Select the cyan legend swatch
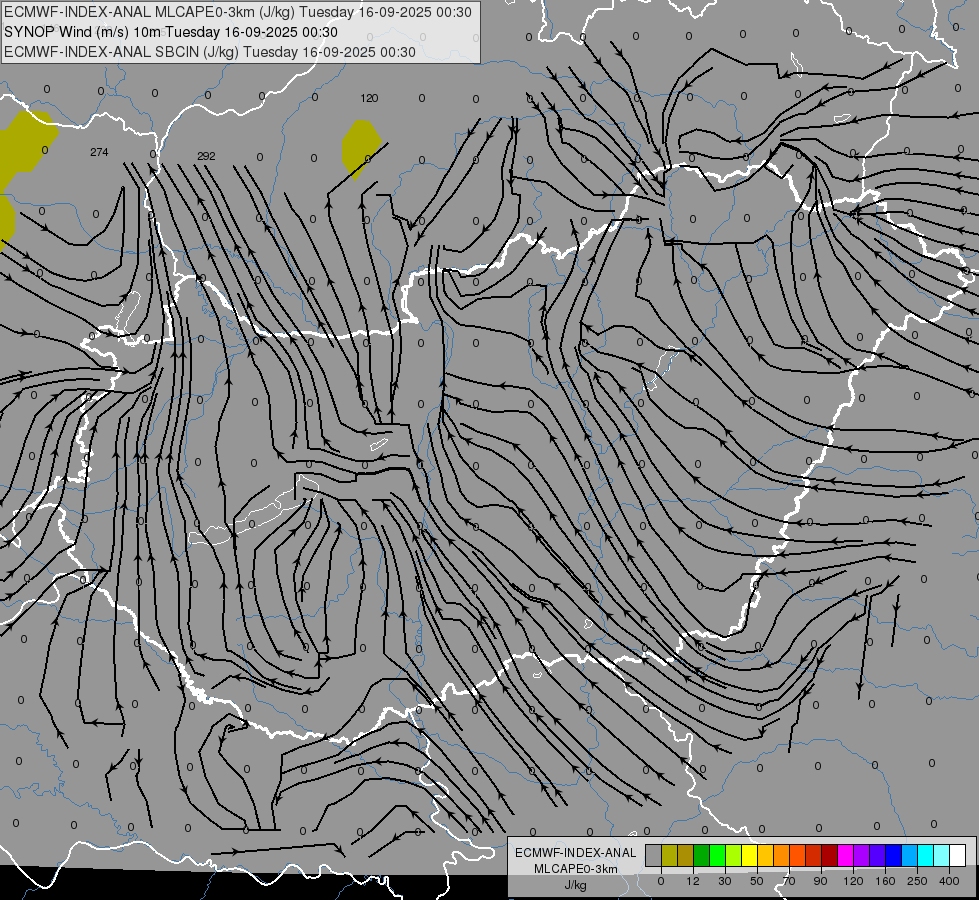 click(x=926, y=855)
